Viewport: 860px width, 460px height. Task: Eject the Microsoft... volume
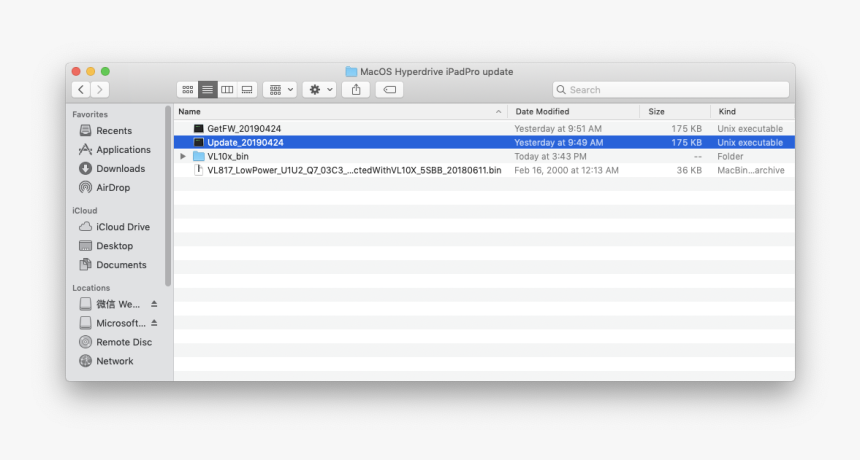pyautogui.click(x=154, y=323)
